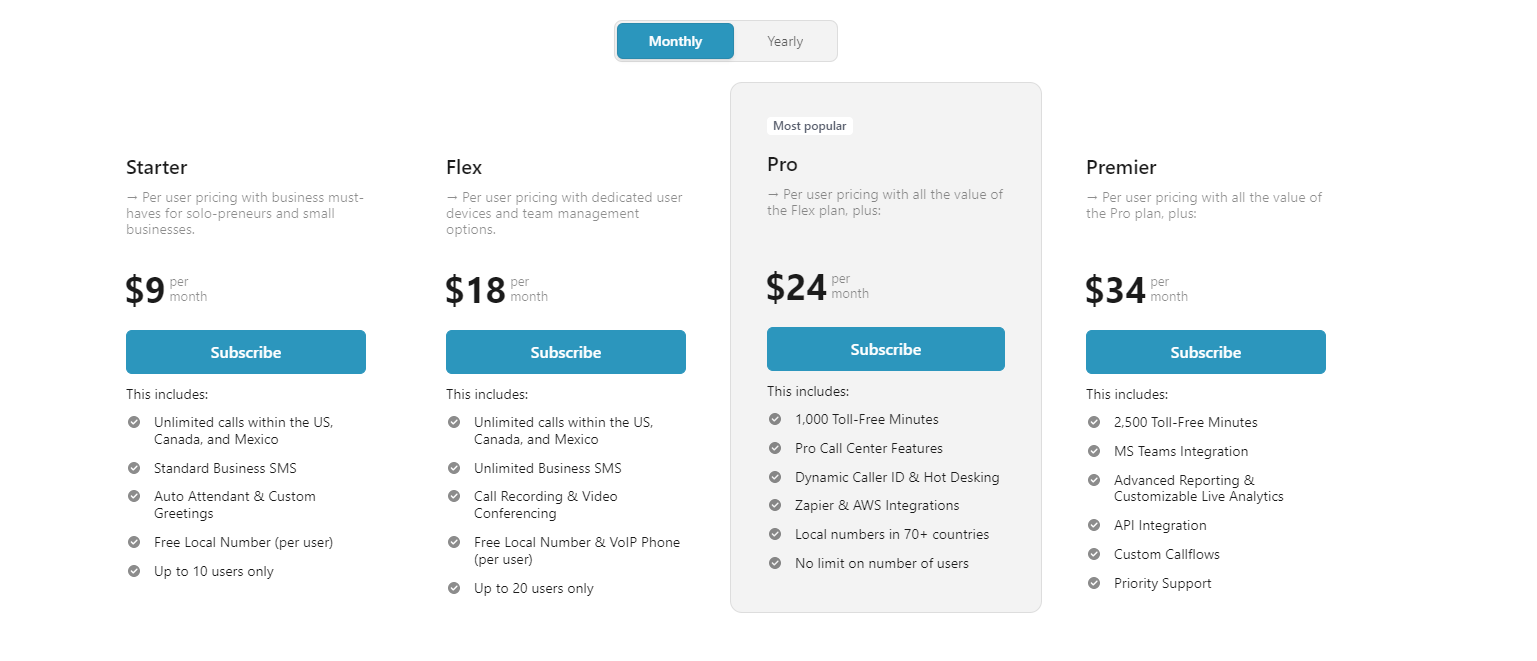This screenshot has height=661, width=1537.
Task: Click the Most popular badge
Action: click(810, 126)
